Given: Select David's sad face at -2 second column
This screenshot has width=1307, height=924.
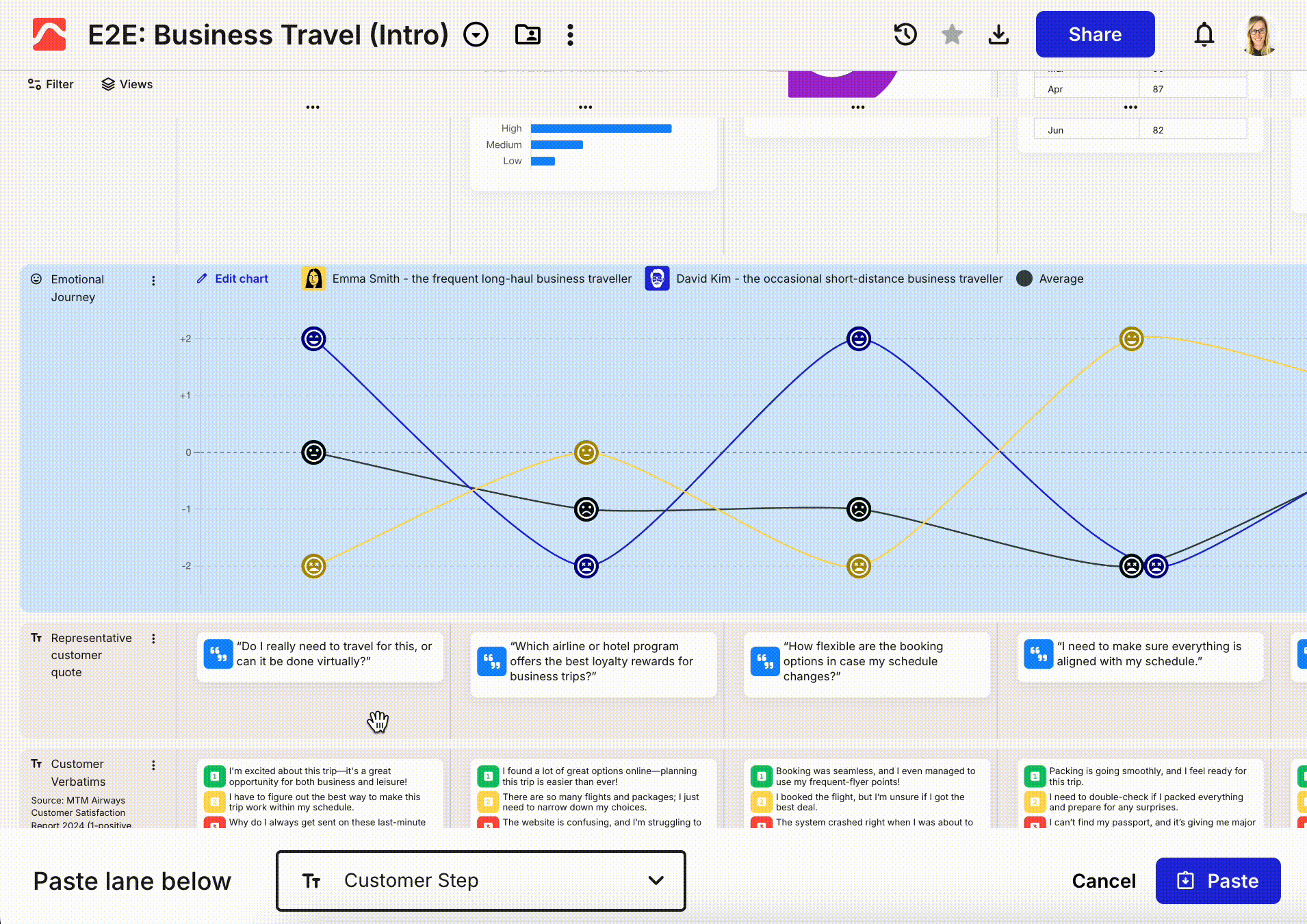Looking at the screenshot, I should coord(586,566).
